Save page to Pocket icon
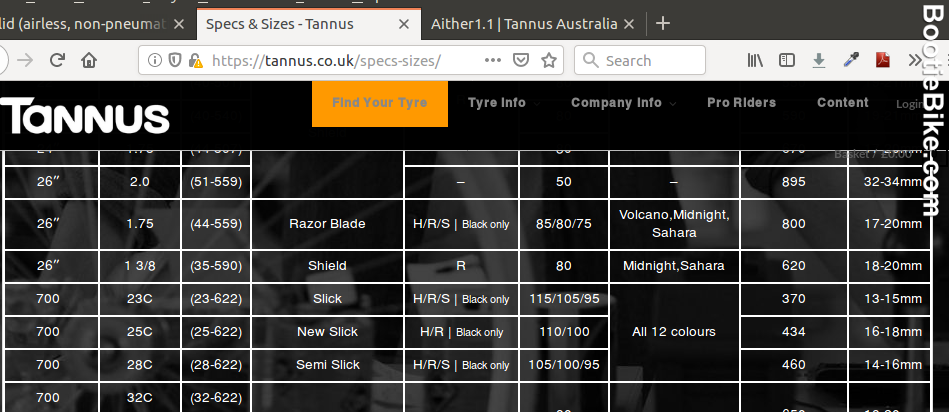Image resolution: width=949 pixels, height=412 pixels. tap(520, 60)
